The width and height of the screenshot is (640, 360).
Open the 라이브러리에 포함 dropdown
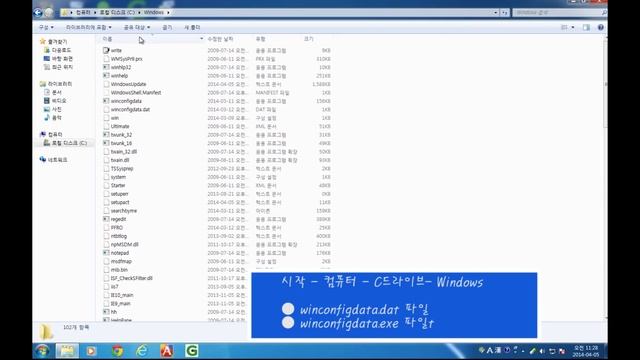coord(89,27)
